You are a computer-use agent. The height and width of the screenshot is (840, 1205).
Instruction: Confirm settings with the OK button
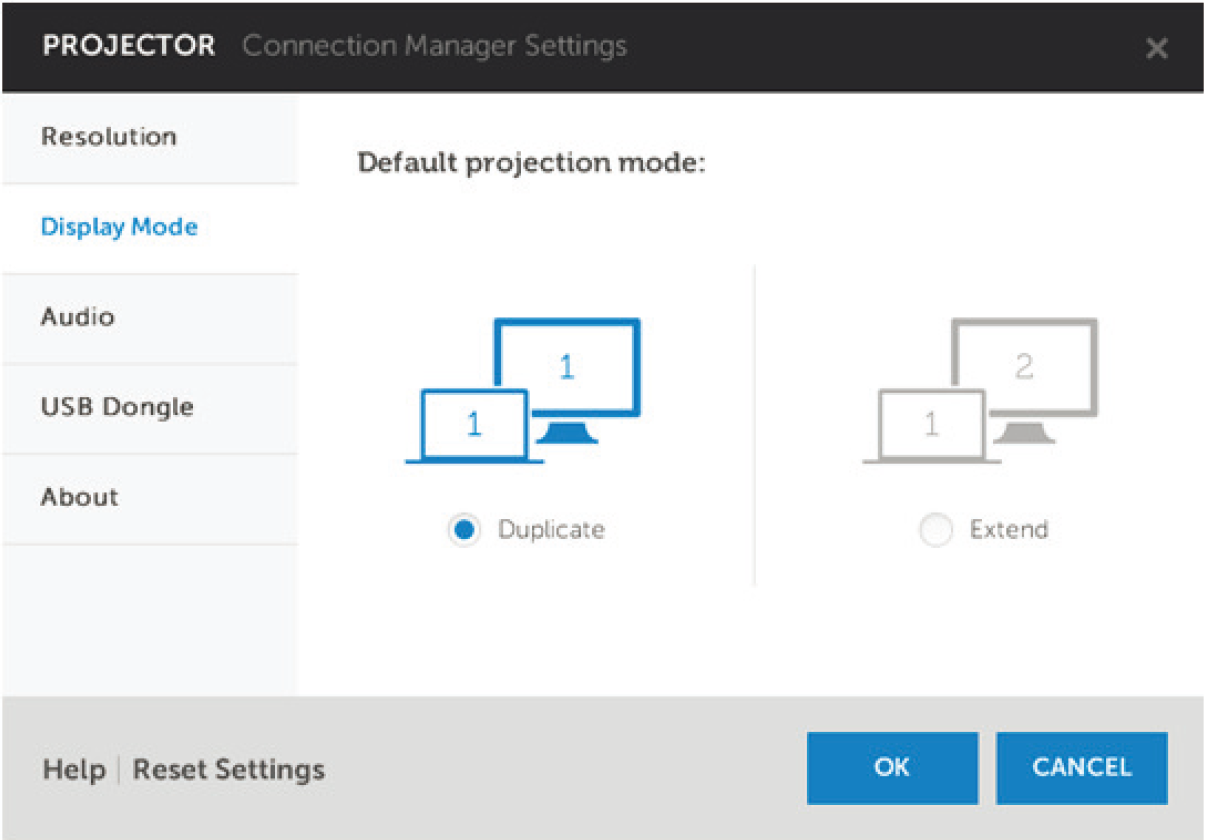click(x=892, y=768)
